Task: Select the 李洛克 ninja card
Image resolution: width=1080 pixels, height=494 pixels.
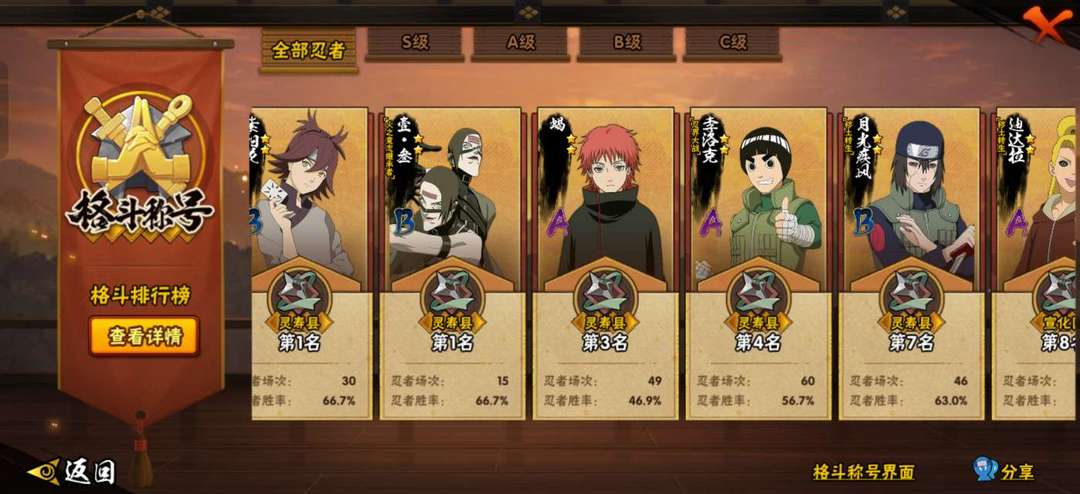Action: click(758, 263)
